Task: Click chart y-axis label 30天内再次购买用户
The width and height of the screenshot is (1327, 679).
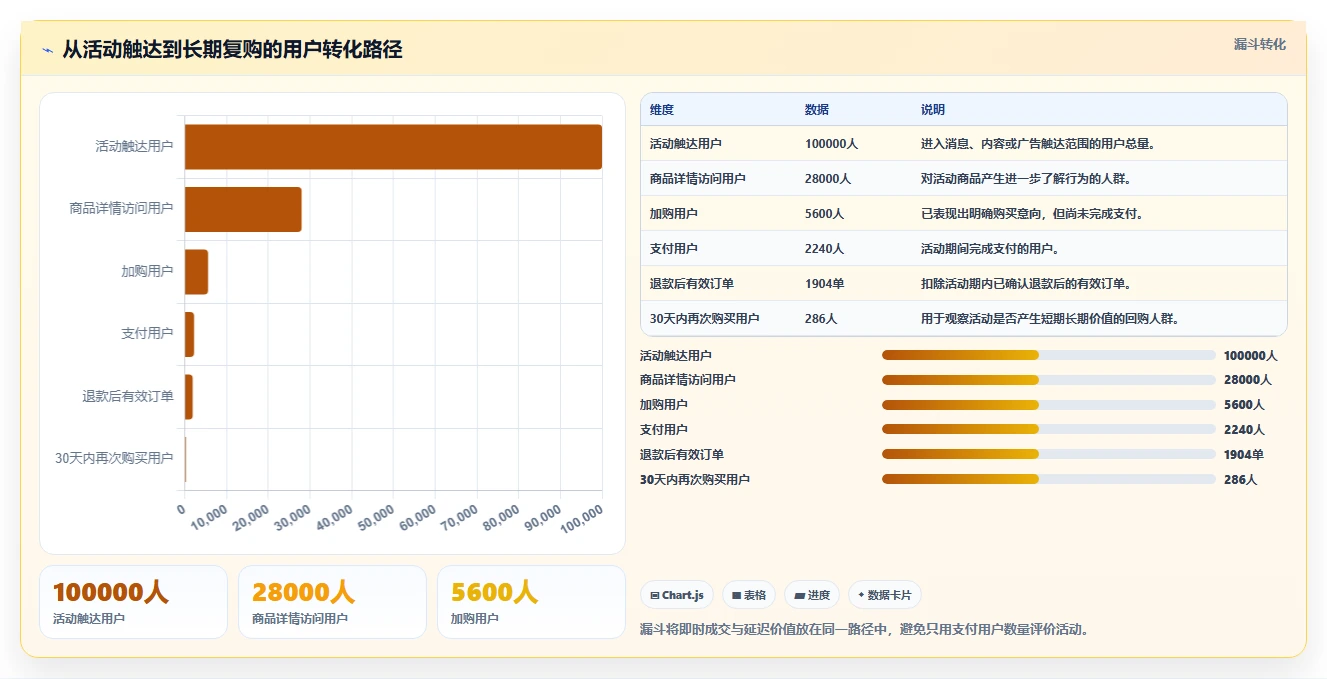Action: 114,459
